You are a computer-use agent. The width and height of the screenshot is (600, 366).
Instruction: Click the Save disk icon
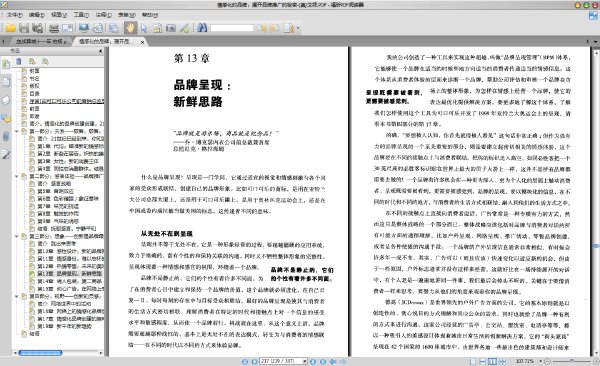point(24,28)
